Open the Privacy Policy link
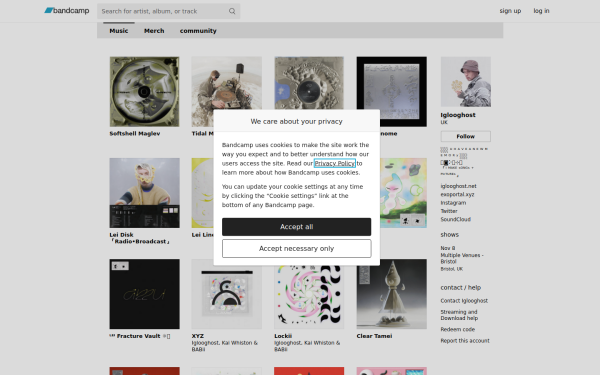This screenshot has height=375, width=600. click(x=334, y=163)
